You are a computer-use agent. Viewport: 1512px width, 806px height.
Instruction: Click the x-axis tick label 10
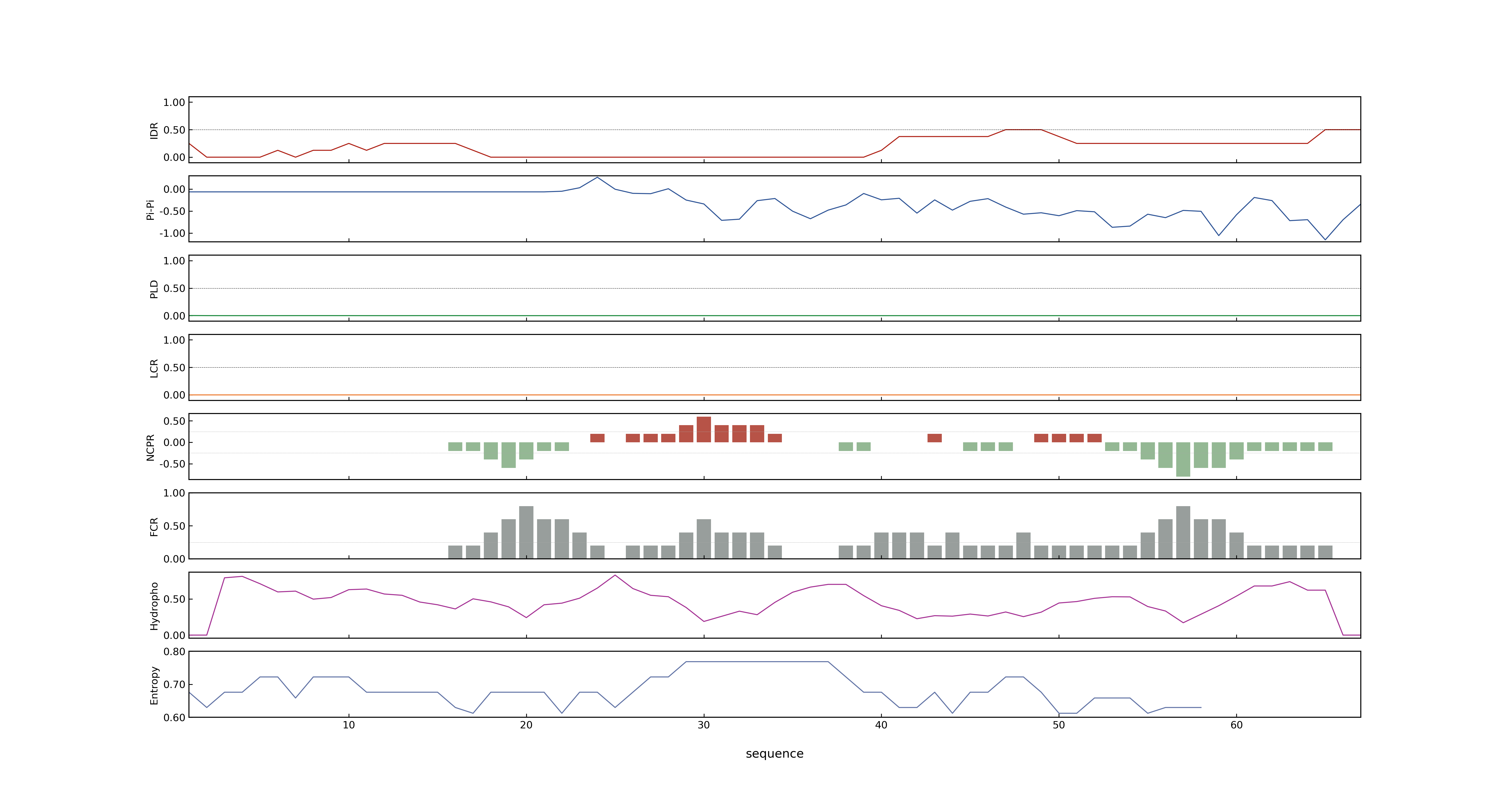coord(349,725)
